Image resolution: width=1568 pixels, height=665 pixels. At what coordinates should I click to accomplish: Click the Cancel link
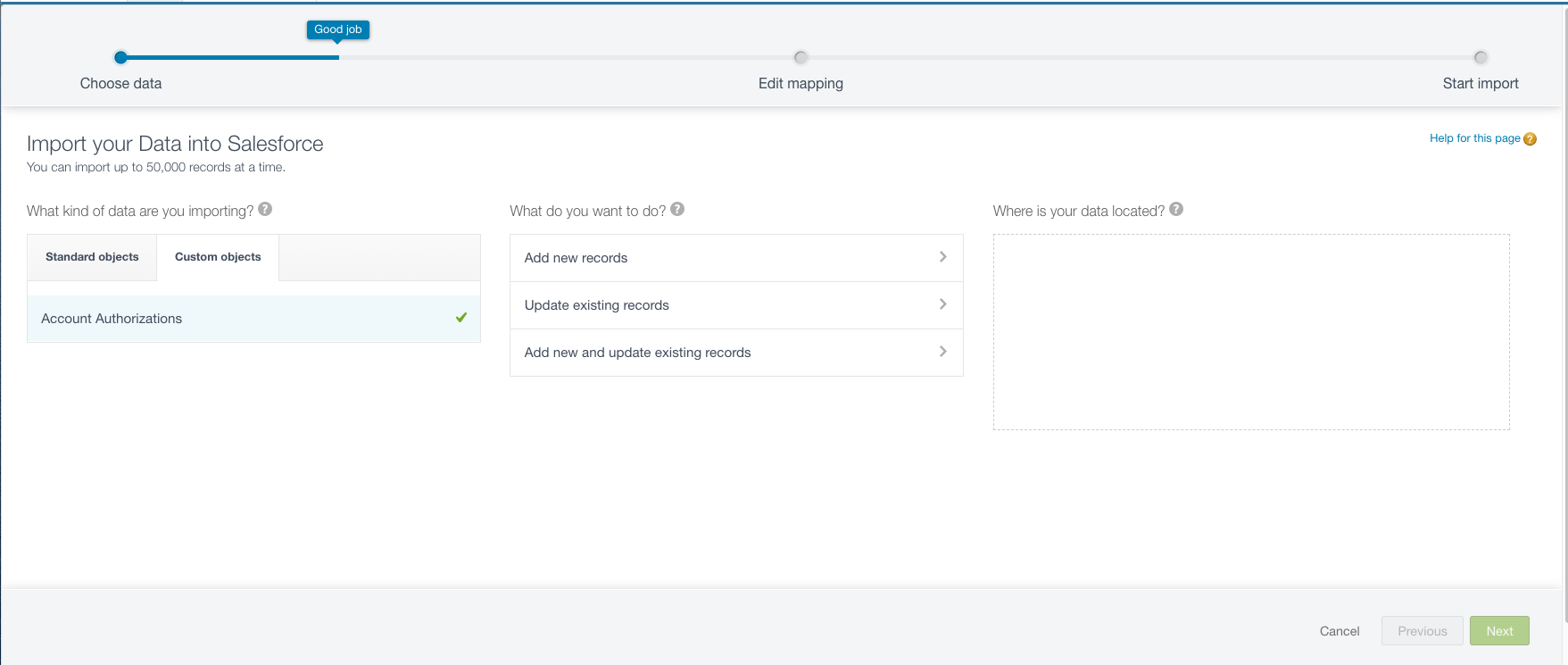point(1339,631)
